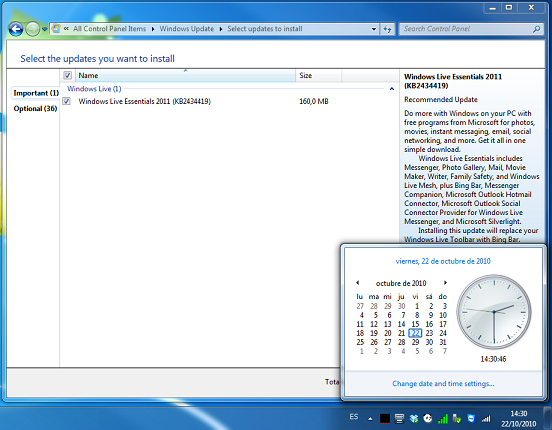Click the Show desktop button
Screen dimensions: 552x430
tap(547, 418)
